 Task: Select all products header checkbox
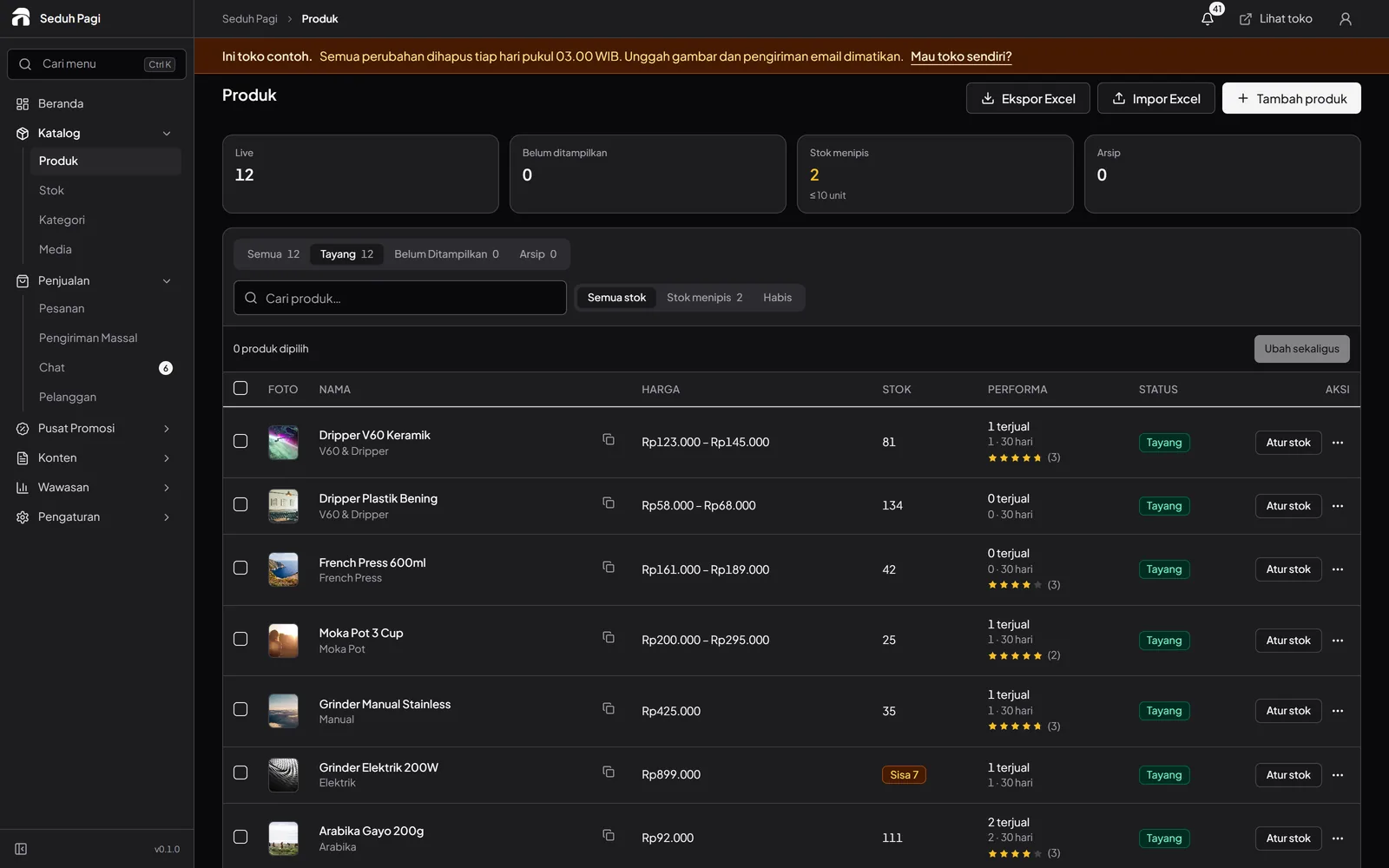pos(240,388)
